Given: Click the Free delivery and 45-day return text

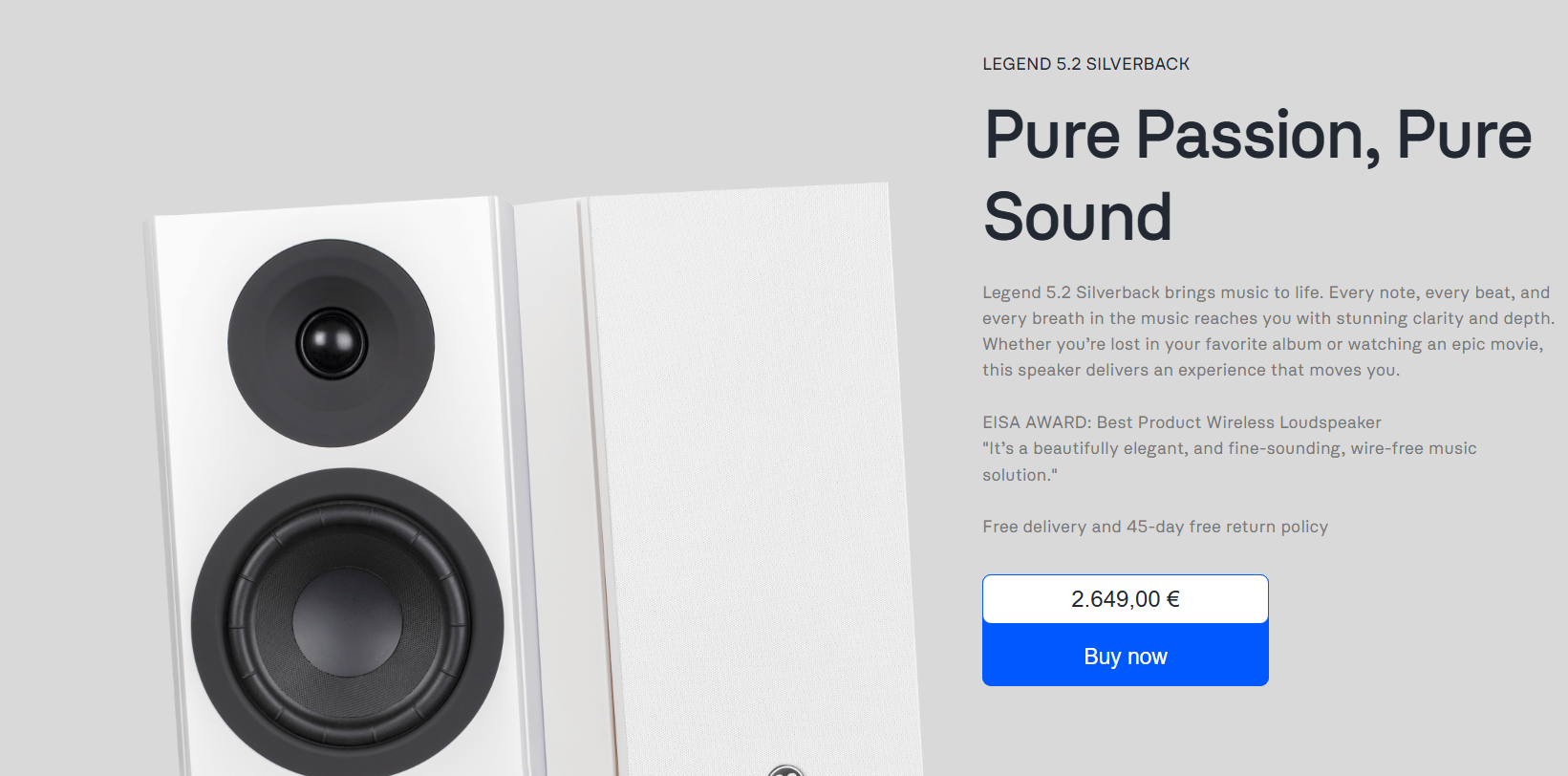Looking at the screenshot, I should tap(1155, 527).
